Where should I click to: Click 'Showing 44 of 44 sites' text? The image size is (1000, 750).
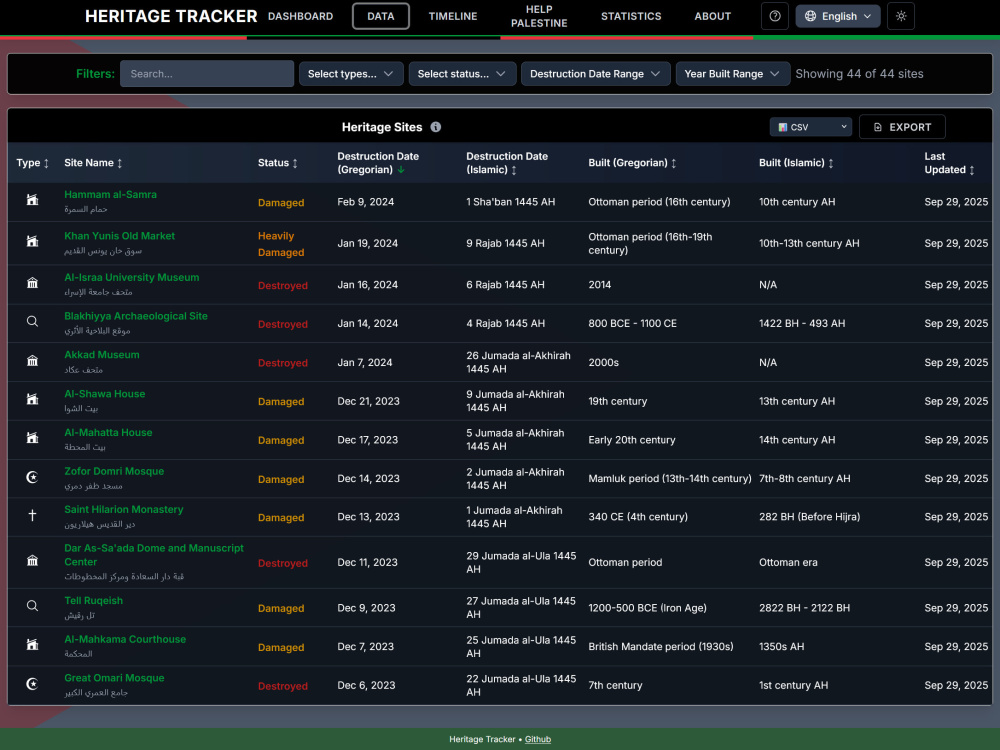[859, 74]
